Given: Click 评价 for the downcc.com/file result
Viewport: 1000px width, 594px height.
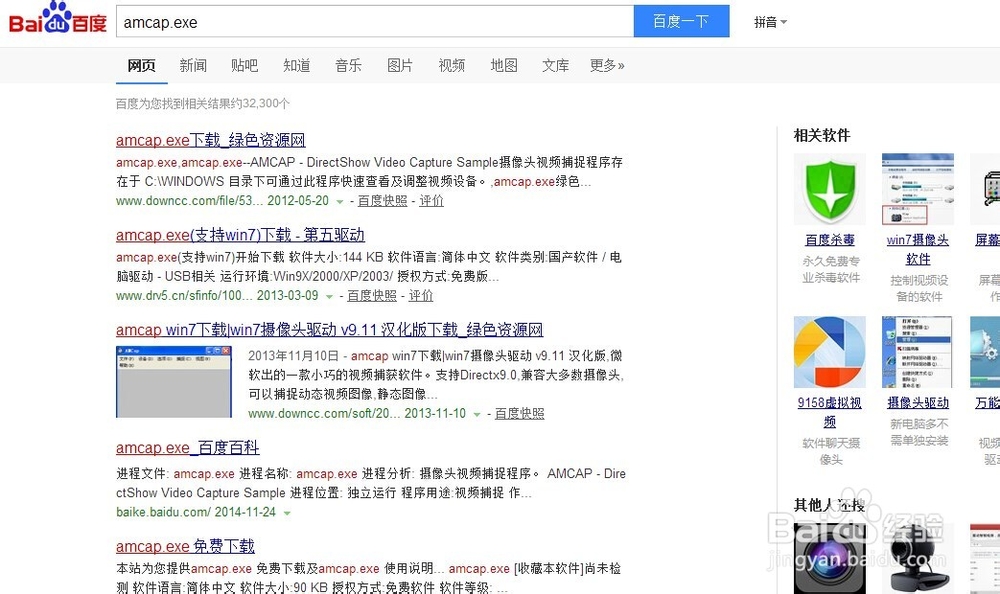Looking at the screenshot, I should tap(432, 200).
